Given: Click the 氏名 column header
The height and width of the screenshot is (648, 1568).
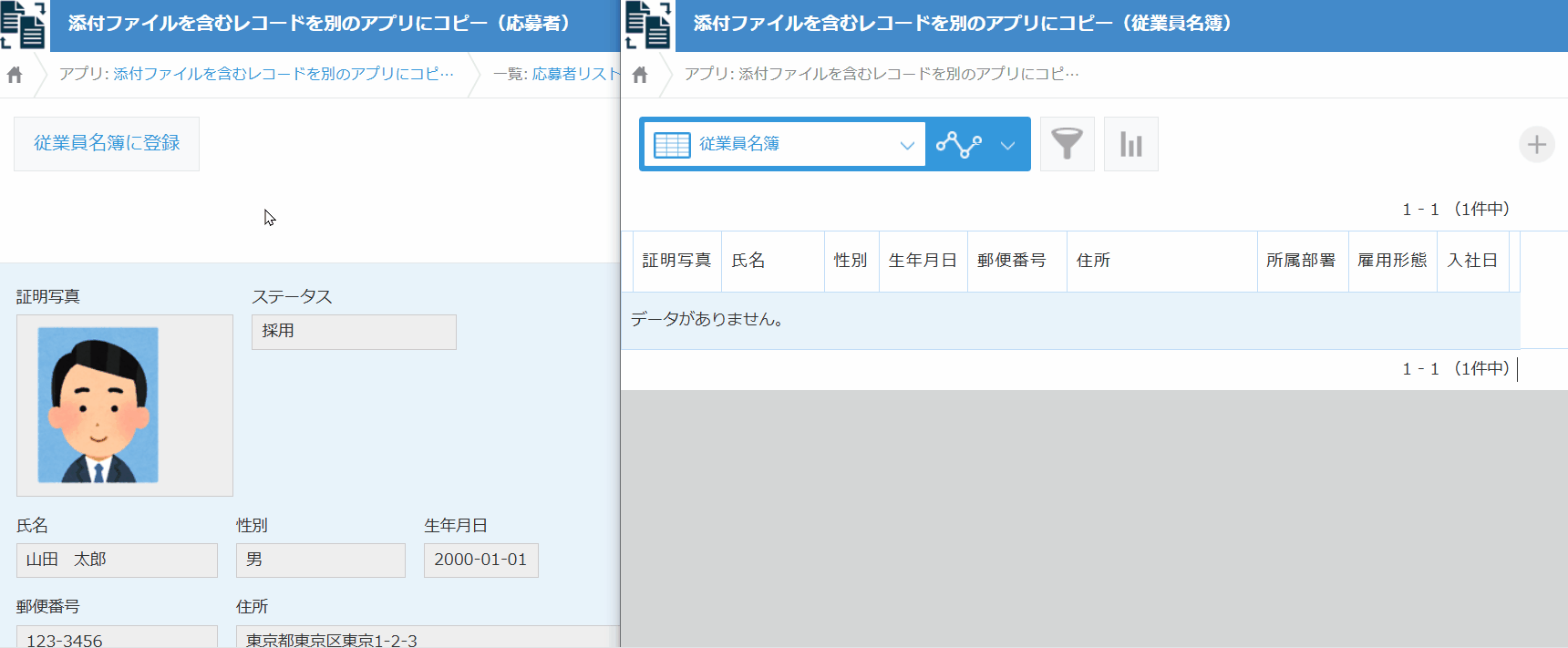Looking at the screenshot, I should pyautogui.click(x=748, y=261).
